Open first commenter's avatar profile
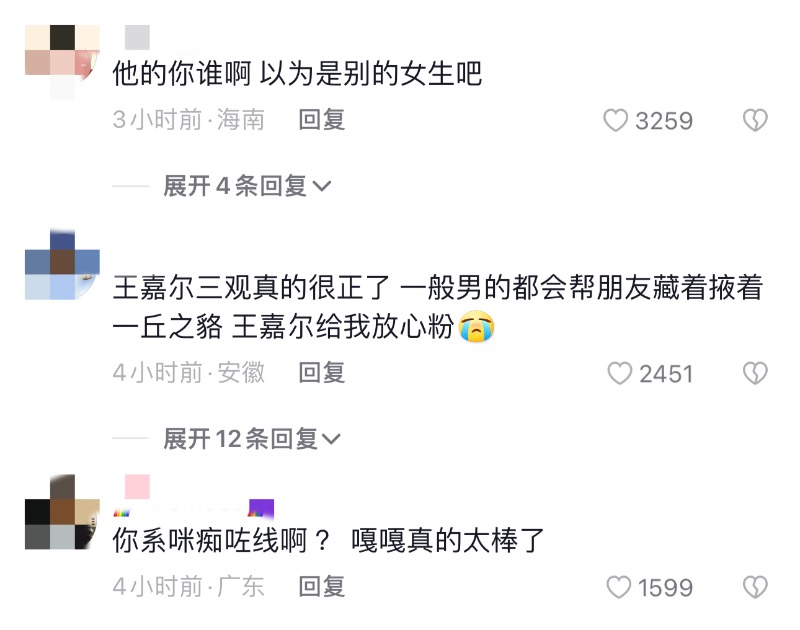Image resolution: width=800 pixels, height=630 pixels. (x=62, y=62)
